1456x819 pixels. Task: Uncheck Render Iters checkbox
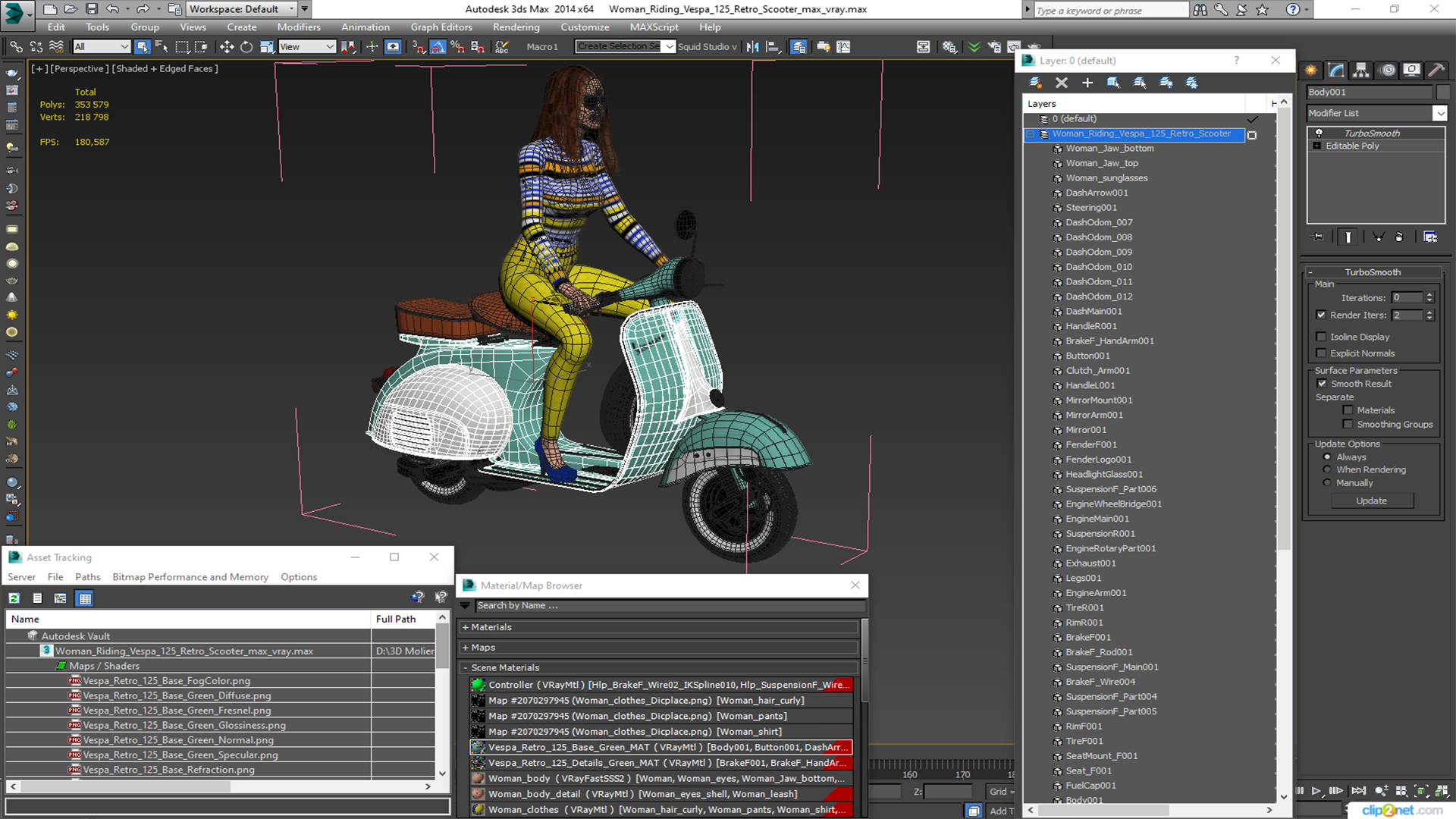point(1321,315)
